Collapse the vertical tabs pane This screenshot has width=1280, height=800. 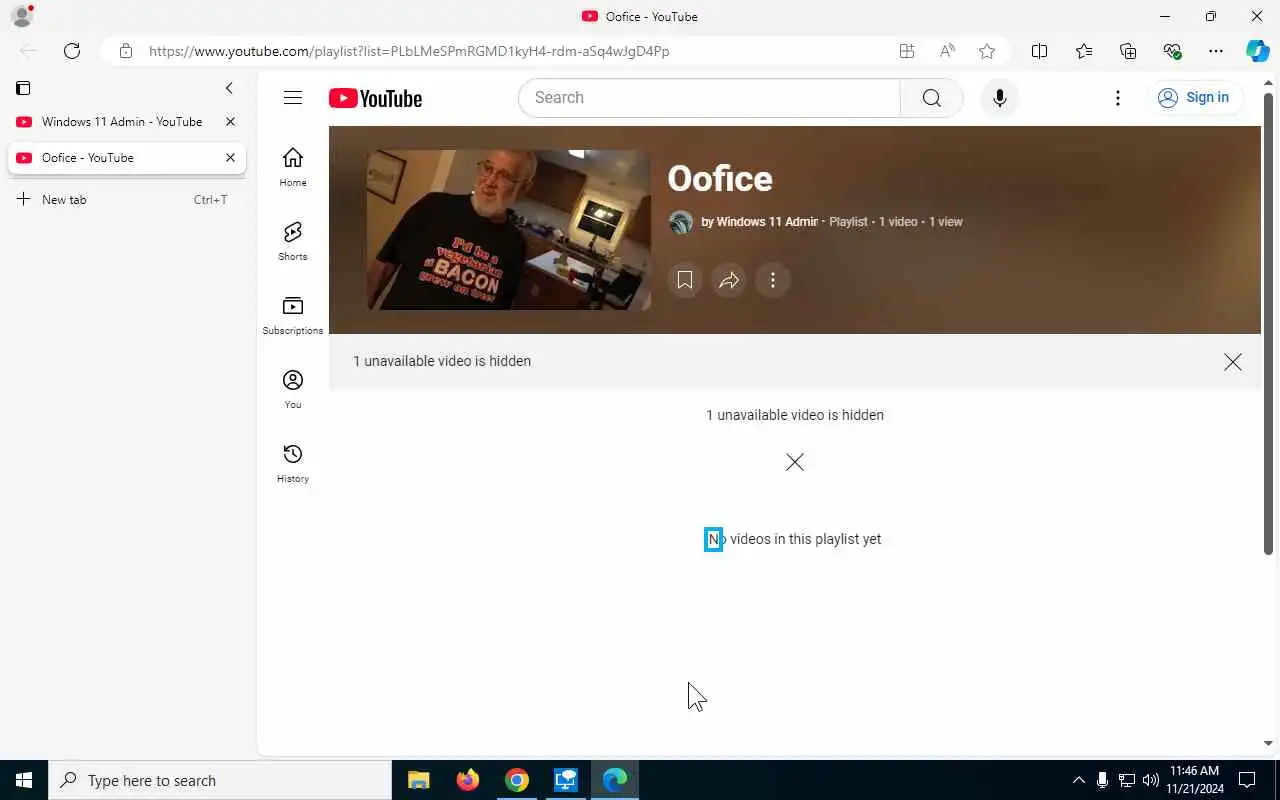229,88
